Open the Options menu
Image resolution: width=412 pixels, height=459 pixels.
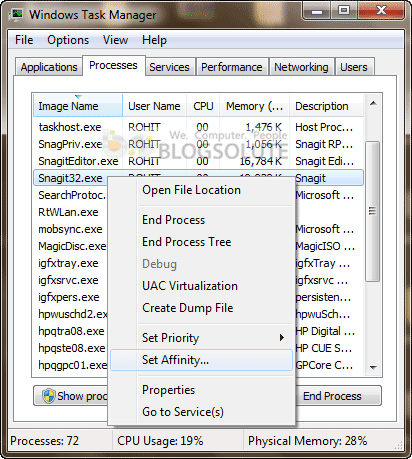point(68,40)
